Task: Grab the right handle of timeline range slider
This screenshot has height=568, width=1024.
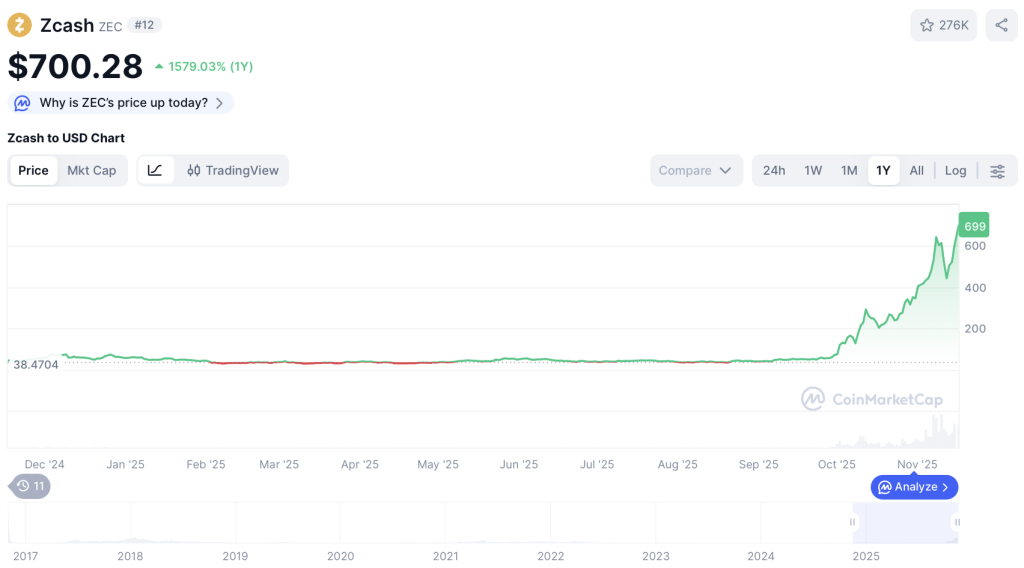Action: [x=956, y=522]
